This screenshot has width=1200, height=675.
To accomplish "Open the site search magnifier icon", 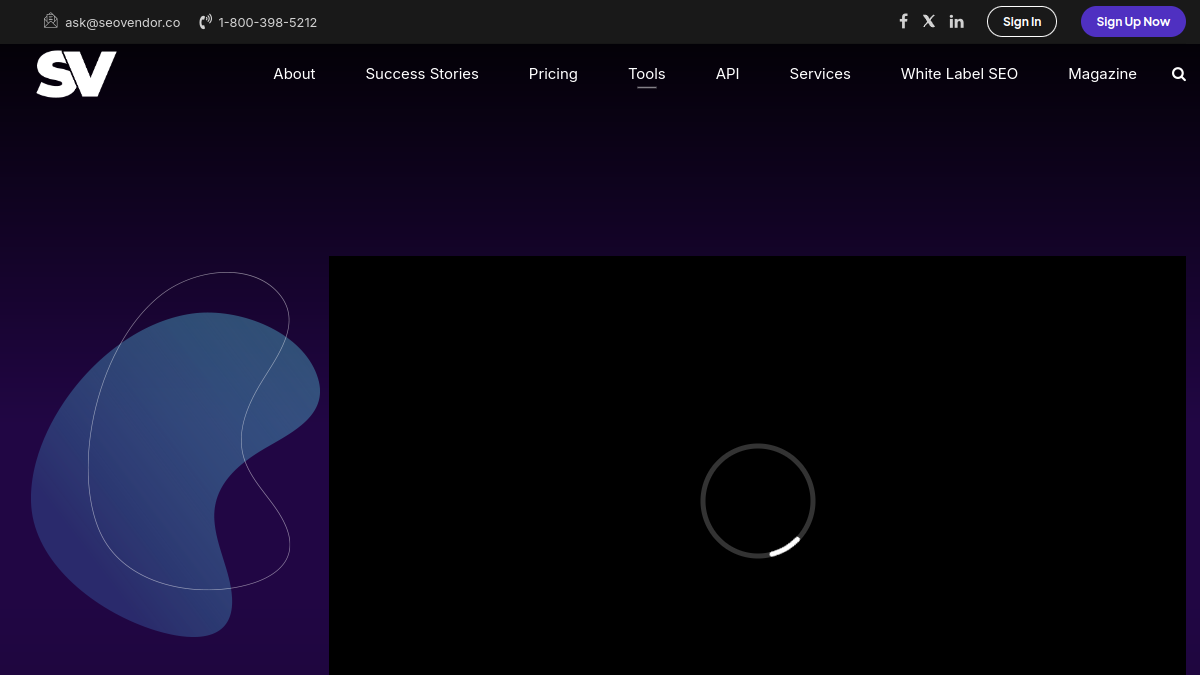I will point(1179,74).
